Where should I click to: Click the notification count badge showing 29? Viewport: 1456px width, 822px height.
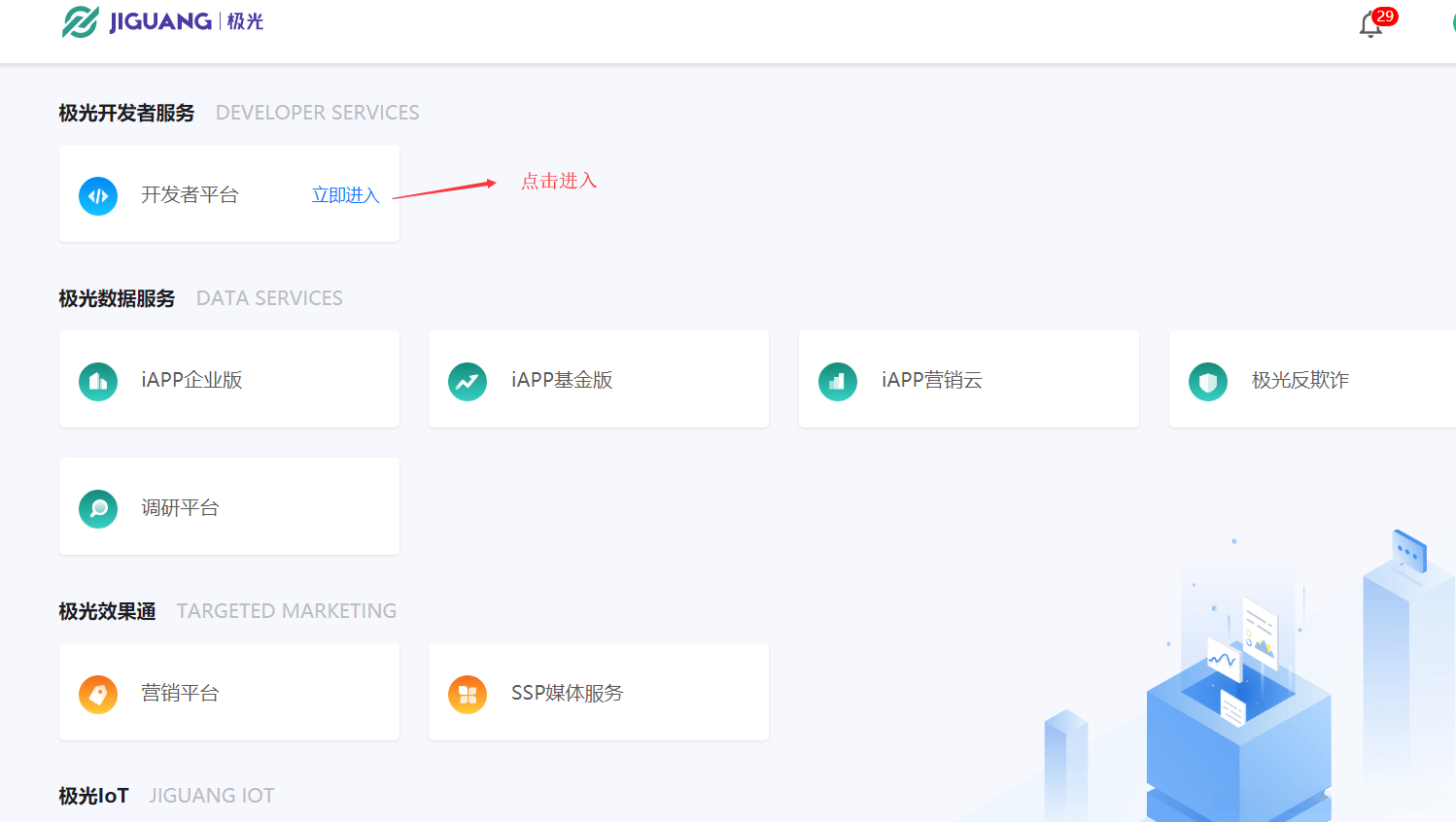point(1385,16)
